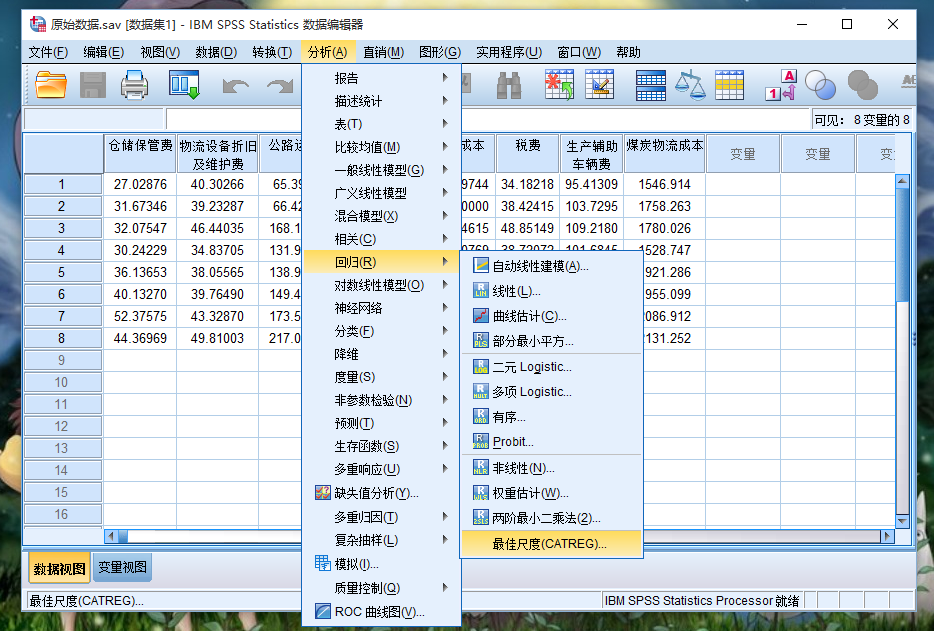Screen dimensions: 934x631
Task: Click the icon beside ROC 曲线图(V)...
Action: [x=323, y=611]
